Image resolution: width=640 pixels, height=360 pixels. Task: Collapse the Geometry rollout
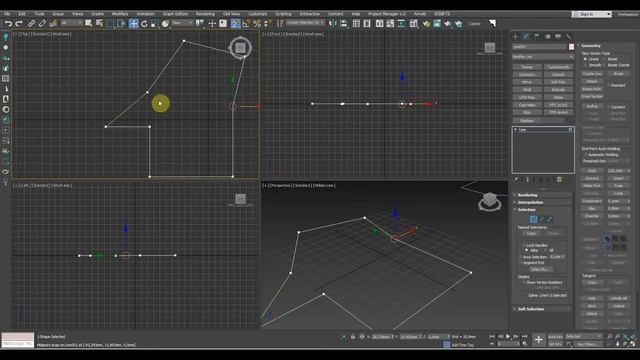click(604, 46)
